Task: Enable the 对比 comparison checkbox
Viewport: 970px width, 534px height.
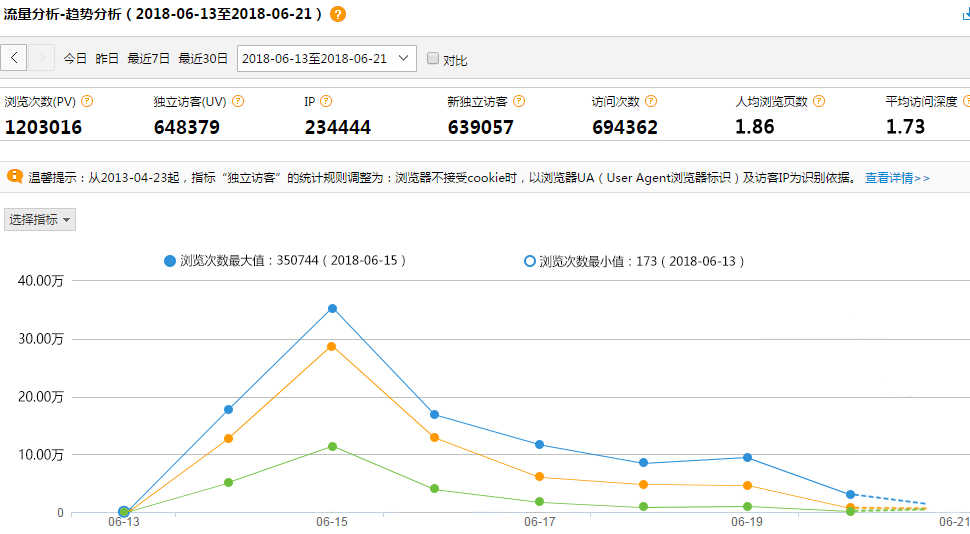Action: pos(433,59)
